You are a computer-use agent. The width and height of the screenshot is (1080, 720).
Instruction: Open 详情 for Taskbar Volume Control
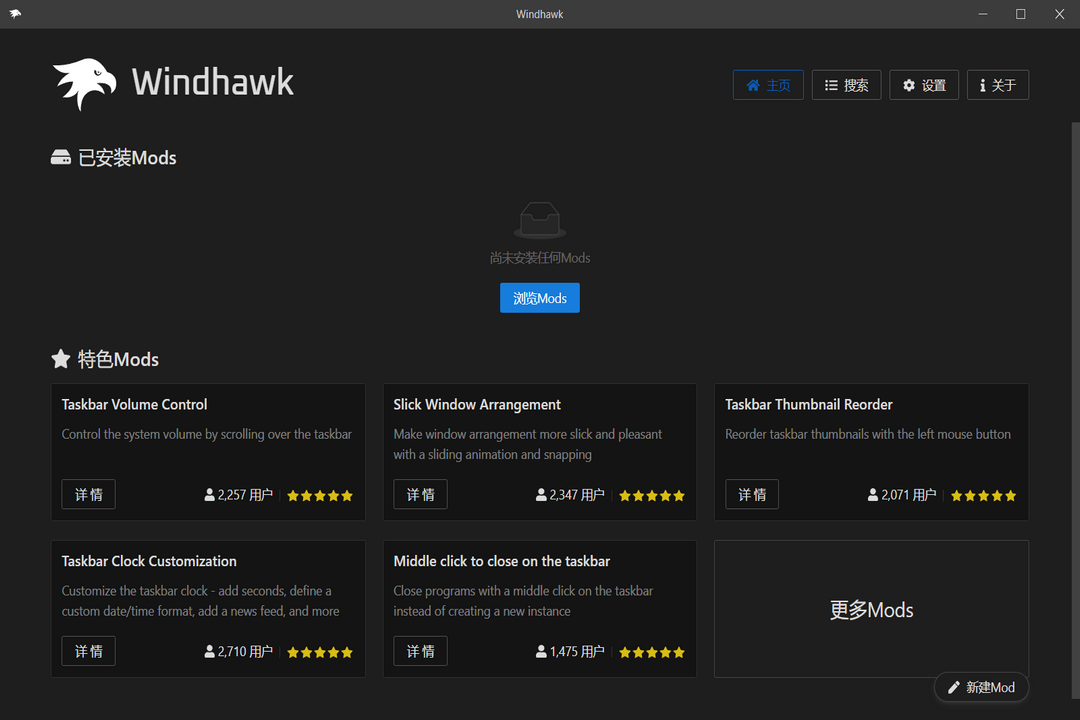tap(88, 493)
